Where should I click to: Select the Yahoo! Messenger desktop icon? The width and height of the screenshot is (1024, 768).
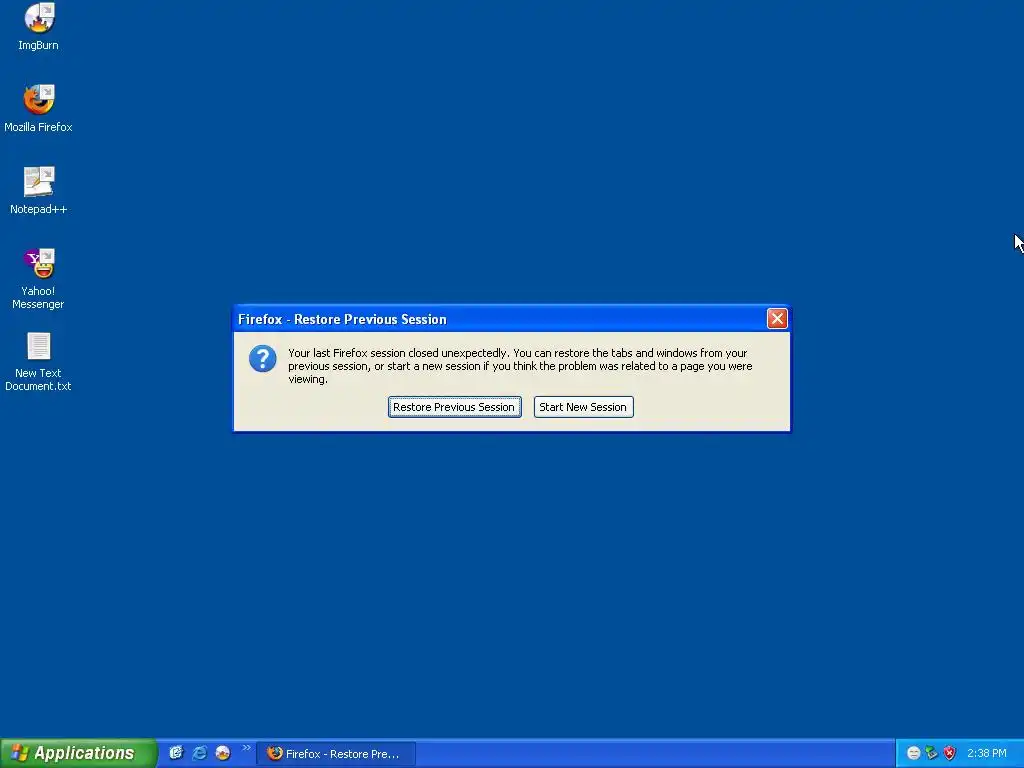click(x=39, y=279)
